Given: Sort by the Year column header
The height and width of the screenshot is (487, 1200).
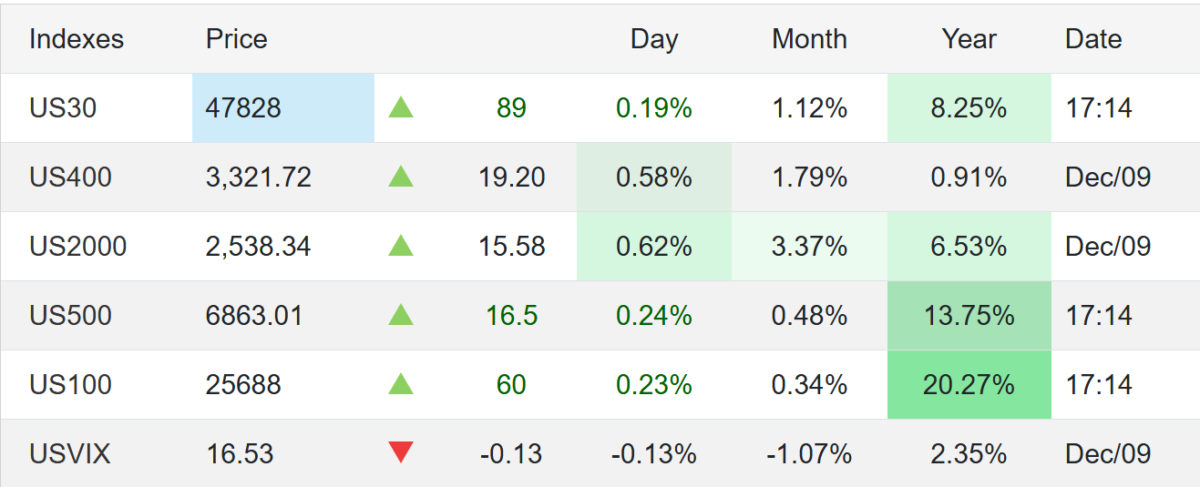Looking at the screenshot, I should (968, 39).
